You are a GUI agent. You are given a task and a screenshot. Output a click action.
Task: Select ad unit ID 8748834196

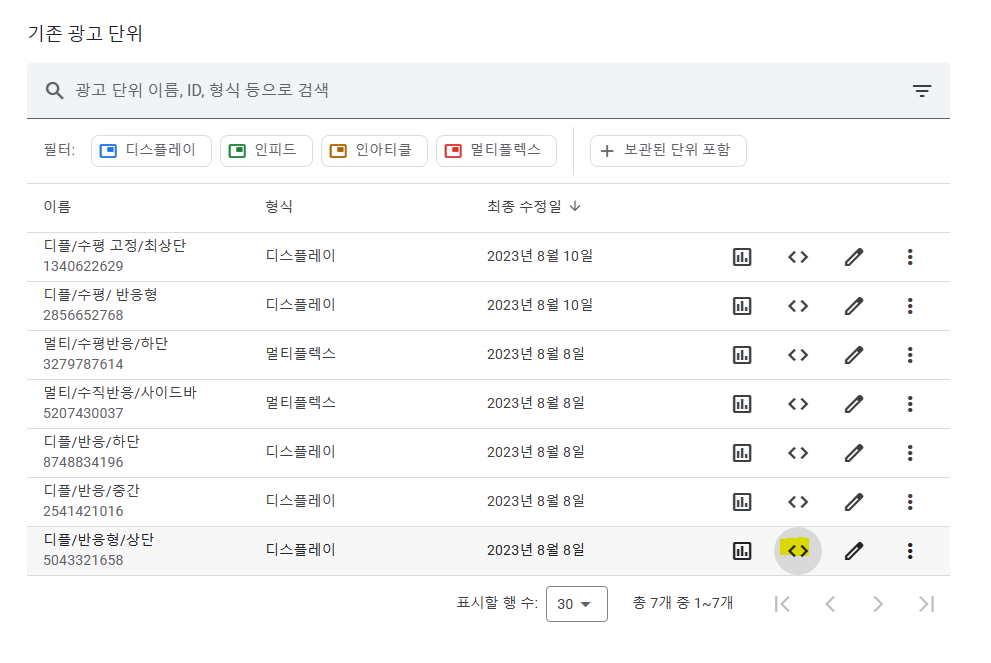click(x=83, y=462)
